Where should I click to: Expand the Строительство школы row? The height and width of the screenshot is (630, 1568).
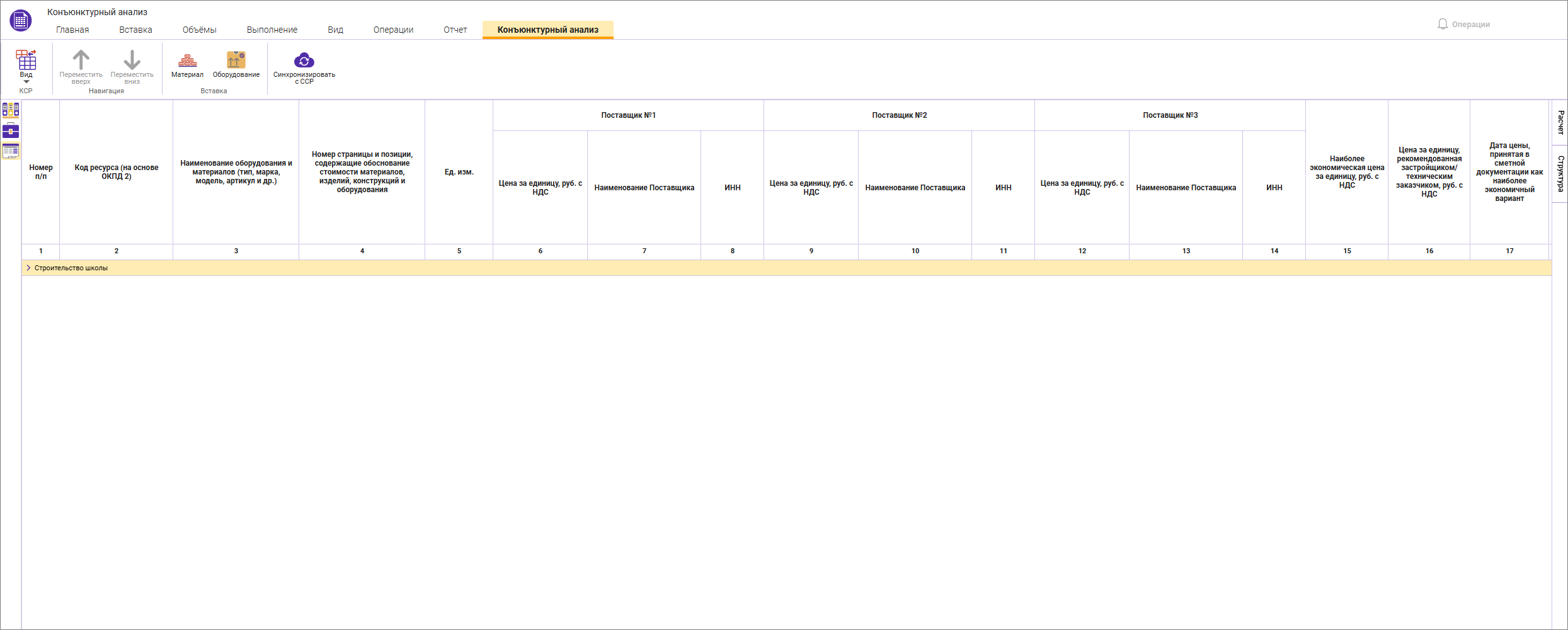pos(28,268)
